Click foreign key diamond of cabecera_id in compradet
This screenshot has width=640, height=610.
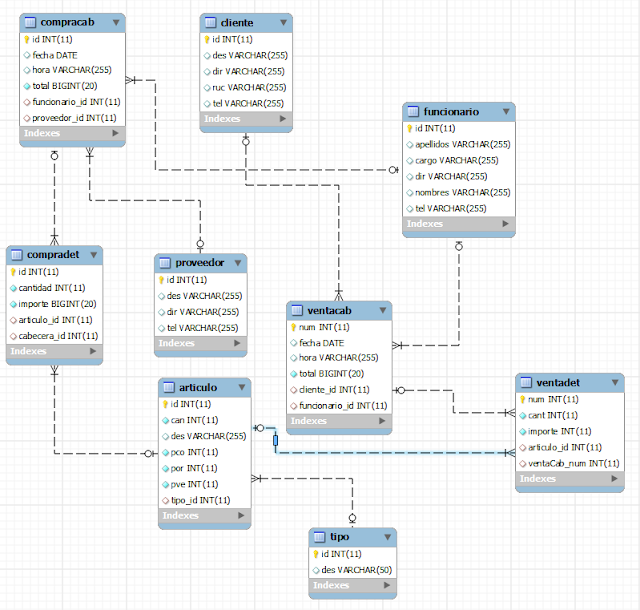coord(13,336)
